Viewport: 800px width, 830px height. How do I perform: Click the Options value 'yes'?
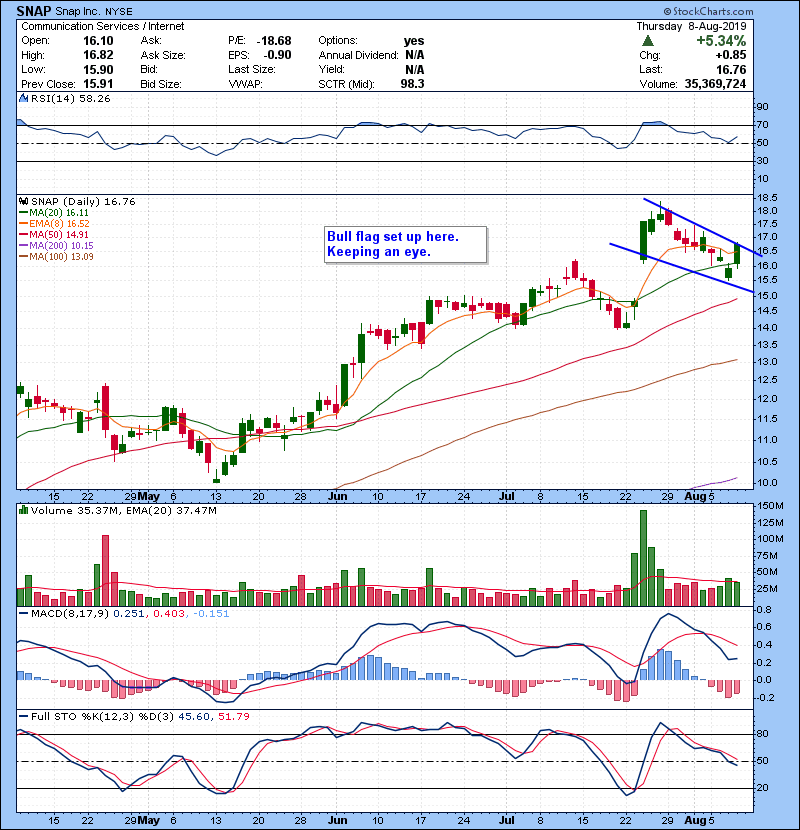coord(414,41)
